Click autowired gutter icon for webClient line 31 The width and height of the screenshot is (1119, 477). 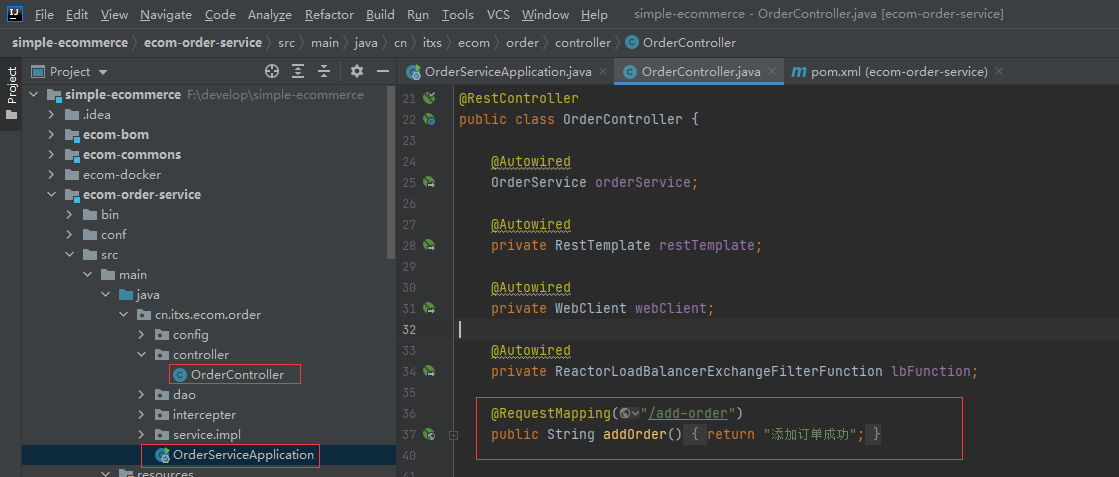(429, 308)
